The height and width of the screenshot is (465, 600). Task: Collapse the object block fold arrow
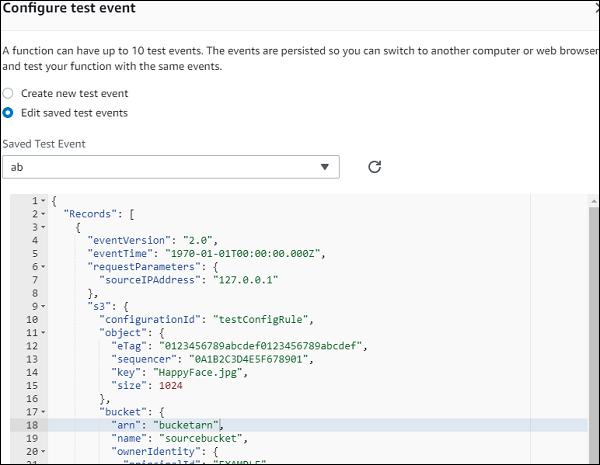42,333
